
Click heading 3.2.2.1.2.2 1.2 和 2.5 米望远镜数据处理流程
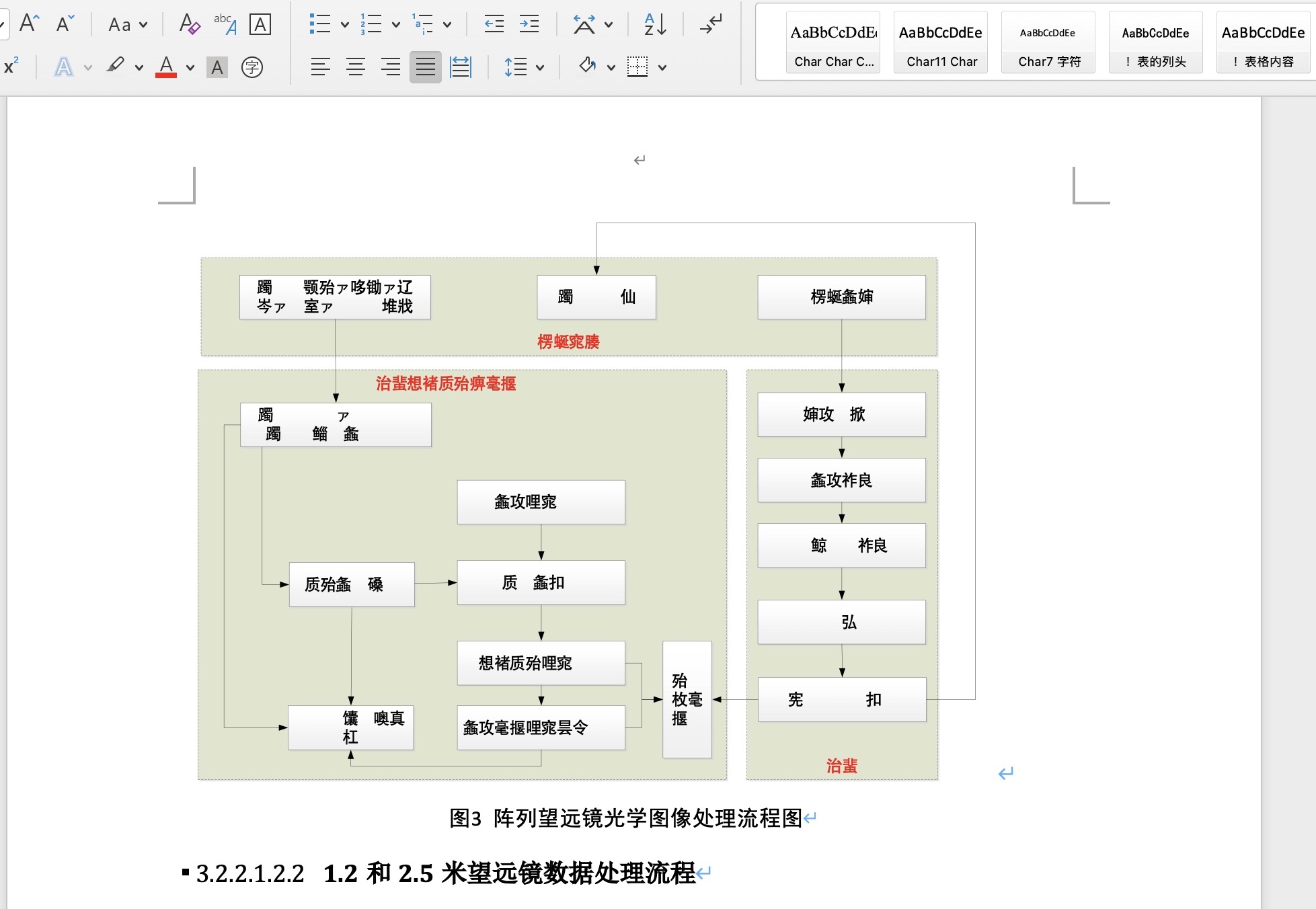[x=446, y=873]
